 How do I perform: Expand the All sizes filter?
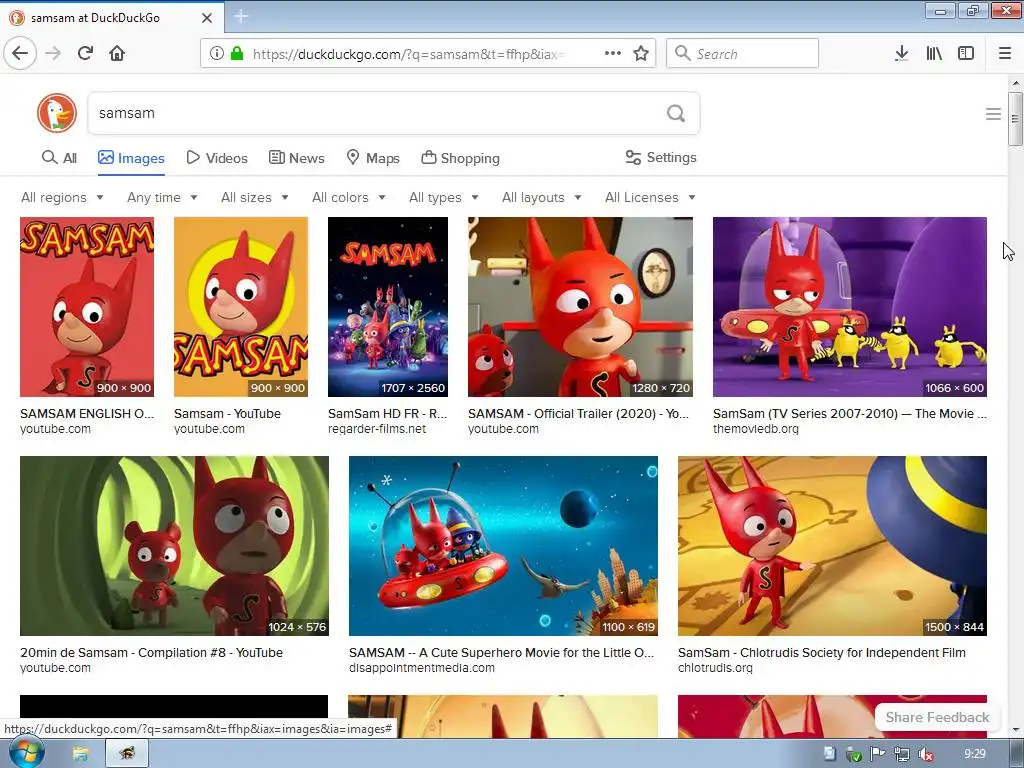pyautogui.click(x=255, y=197)
